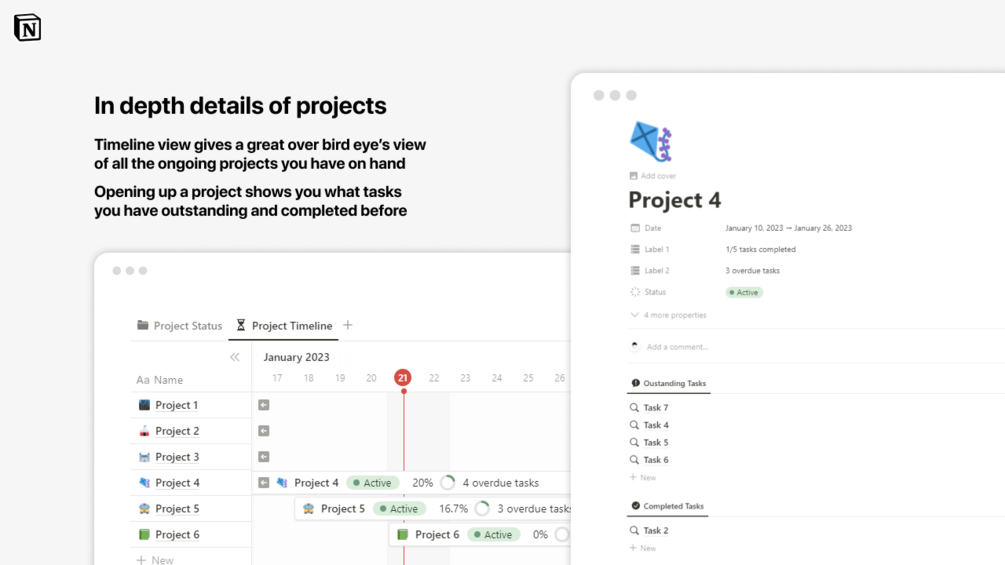Image resolution: width=1005 pixels, height=565 pixels.
Task: Click the comment avatar icon
Action: pos(635,347)
